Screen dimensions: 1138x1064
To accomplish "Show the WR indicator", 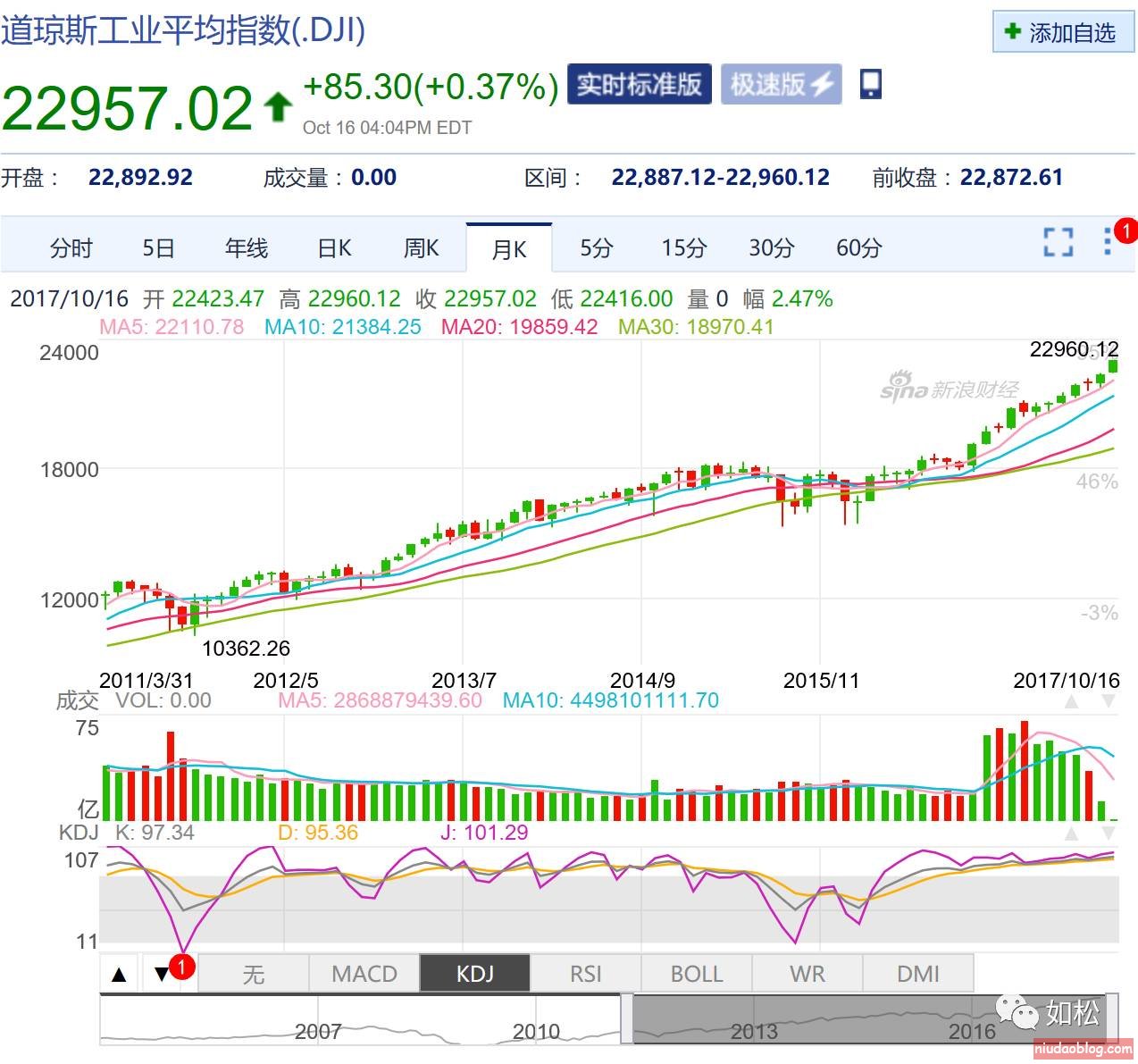I will pos(807,974).
